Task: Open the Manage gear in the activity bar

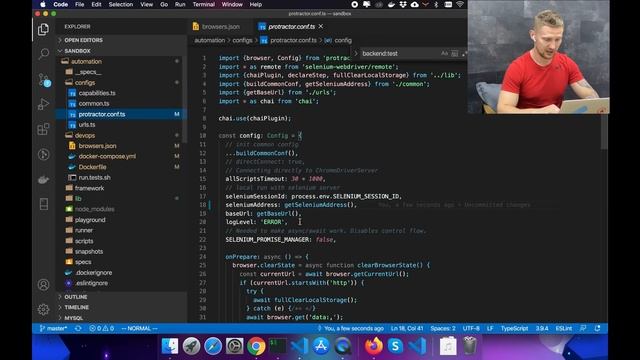Action: (x=43, y=309)
